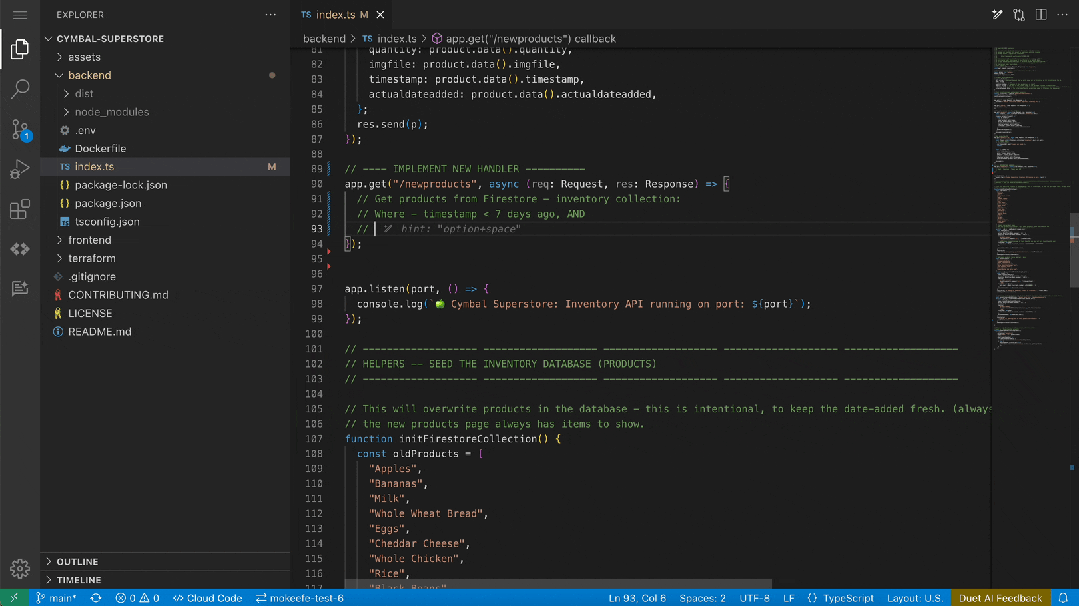Open the Search view icon
This screenshot has width=1079, height=606.
coord(20,88)
